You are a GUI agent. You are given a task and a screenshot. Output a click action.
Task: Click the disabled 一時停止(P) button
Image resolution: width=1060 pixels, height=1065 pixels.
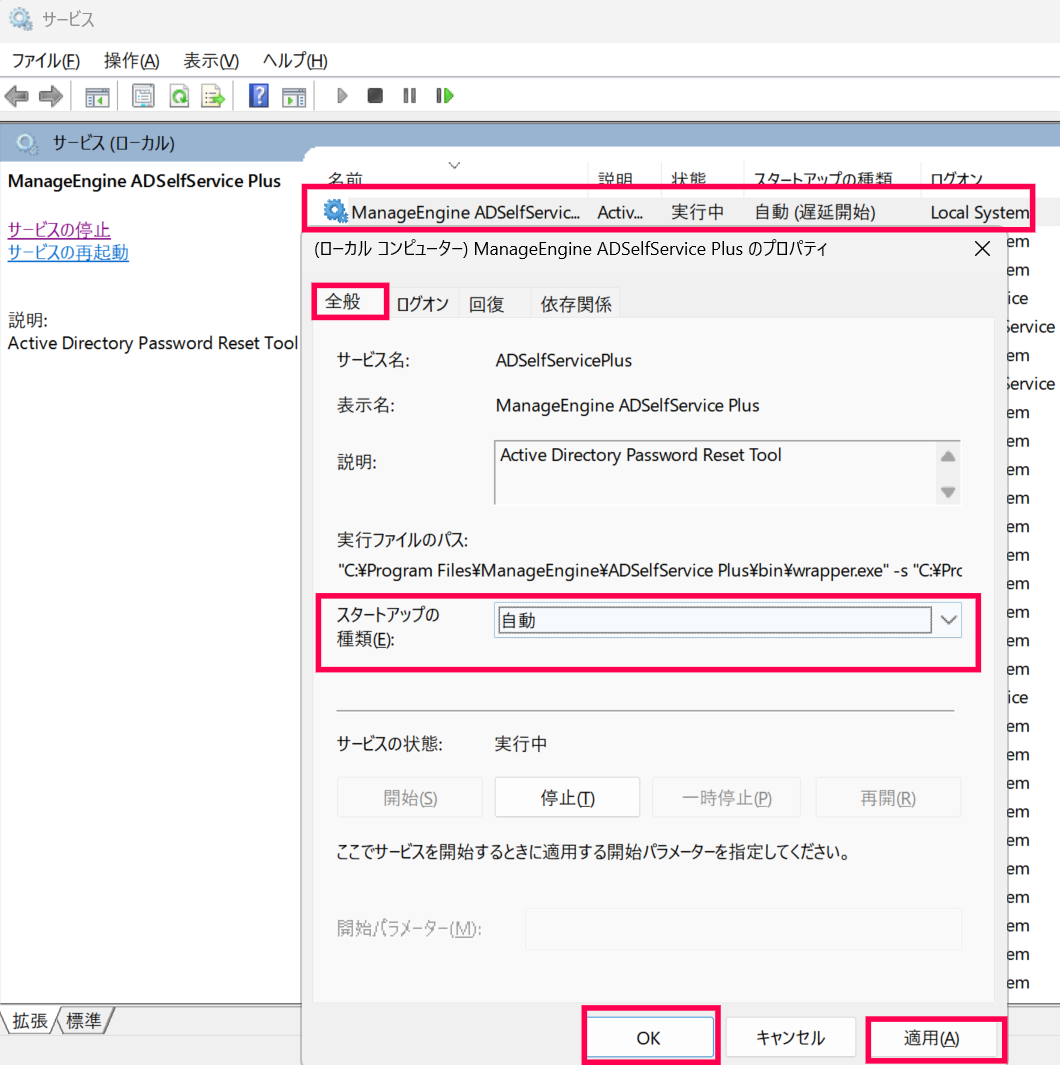point(727,797)
